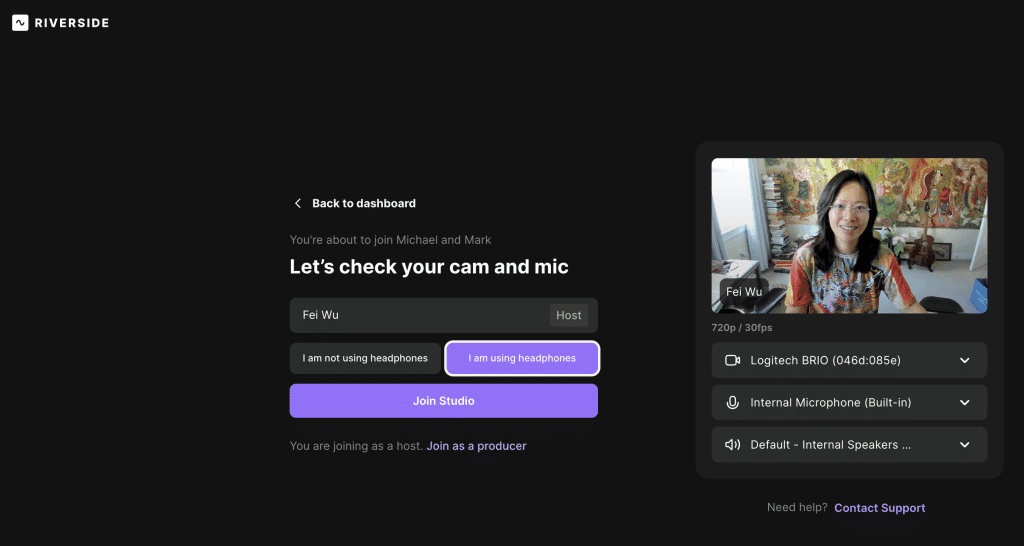Open the Logitech BRIO camera selector
The image size is (1024, 546).
click(849, 361)
